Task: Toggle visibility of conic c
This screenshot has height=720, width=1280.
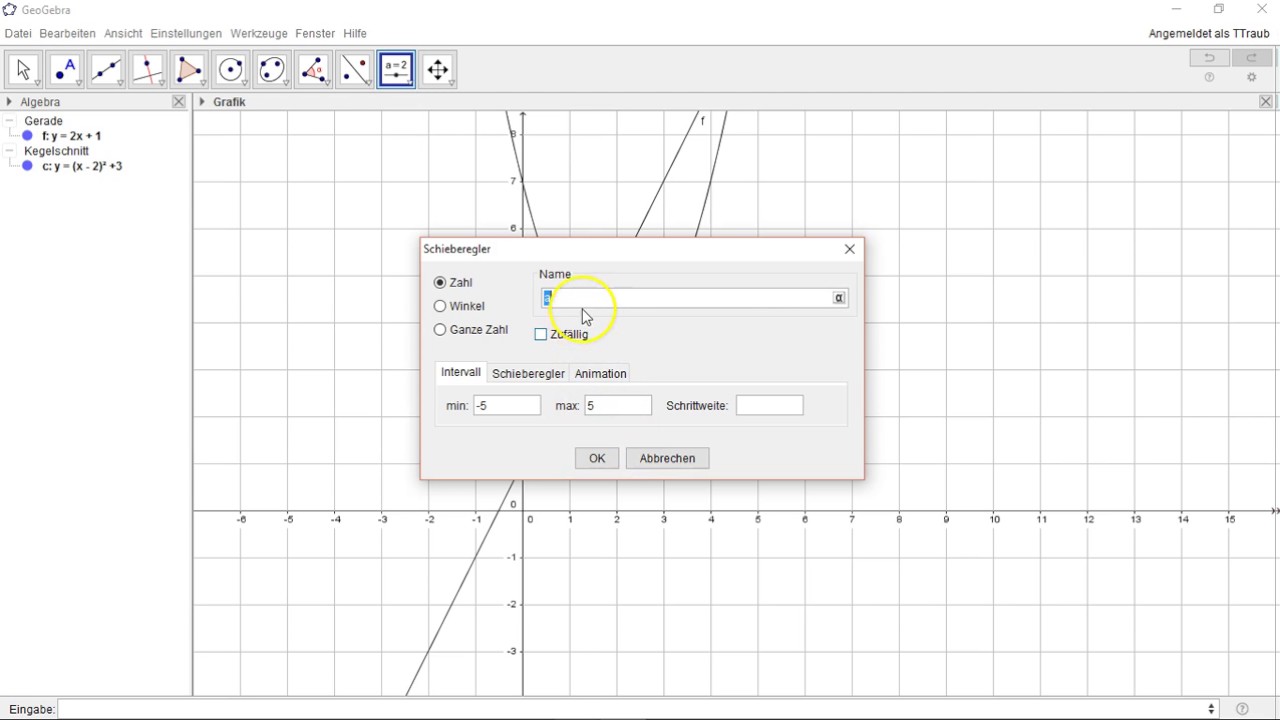Action: [x=27, y=166]
